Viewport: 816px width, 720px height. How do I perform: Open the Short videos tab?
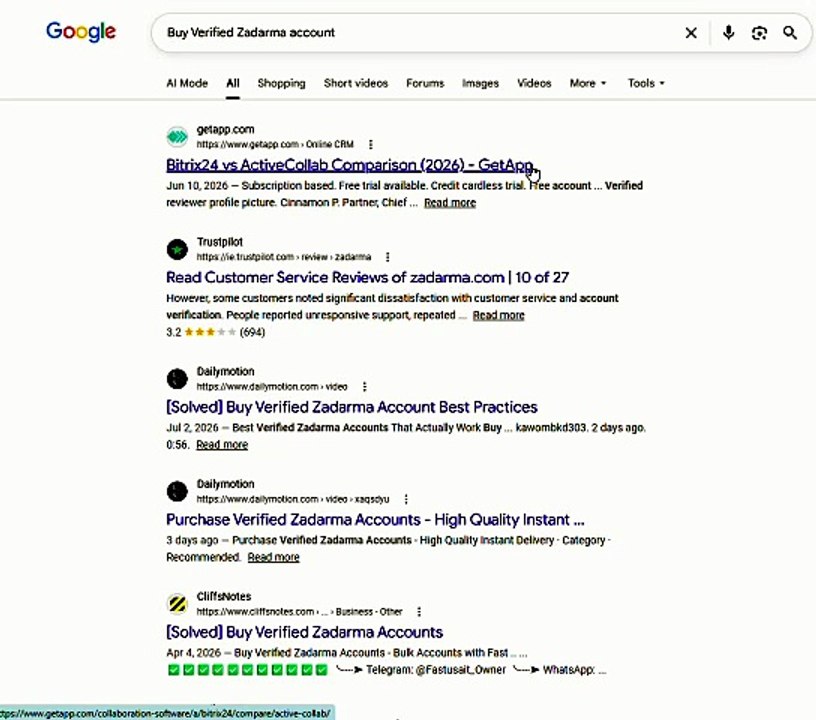point(355,83)
